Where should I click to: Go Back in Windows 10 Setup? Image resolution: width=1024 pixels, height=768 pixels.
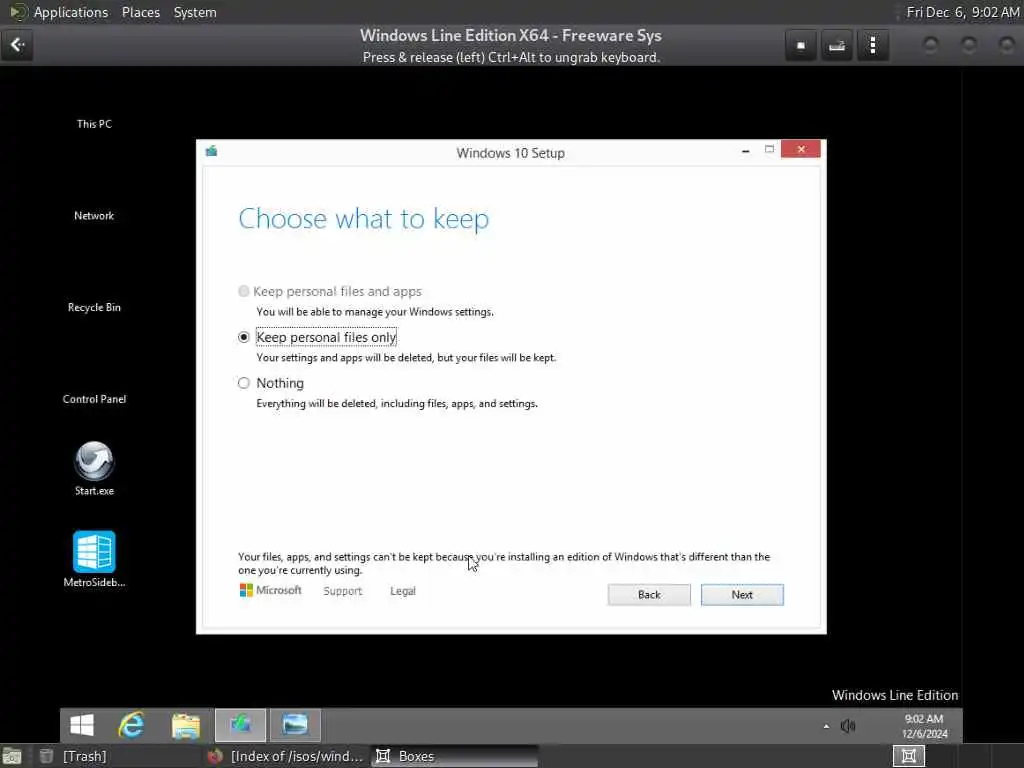648,594
